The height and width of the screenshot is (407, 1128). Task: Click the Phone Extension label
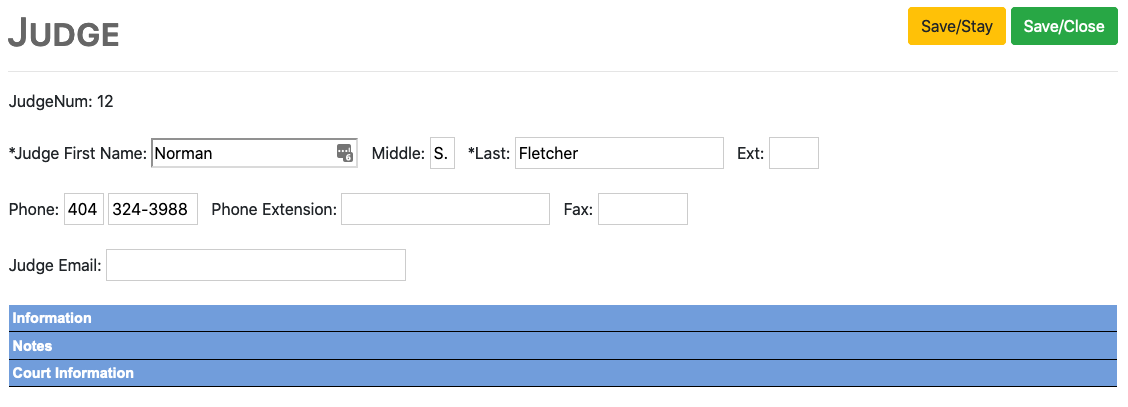(x=273, y=209)
